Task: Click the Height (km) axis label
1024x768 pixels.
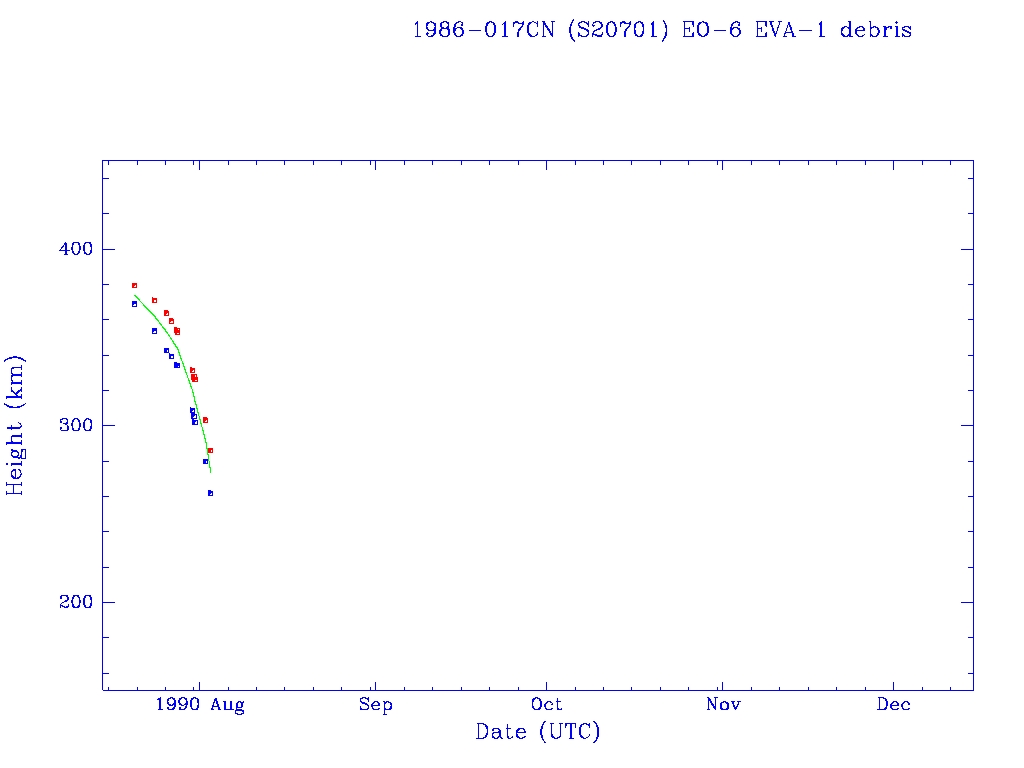Action: [x=16, y=425]
